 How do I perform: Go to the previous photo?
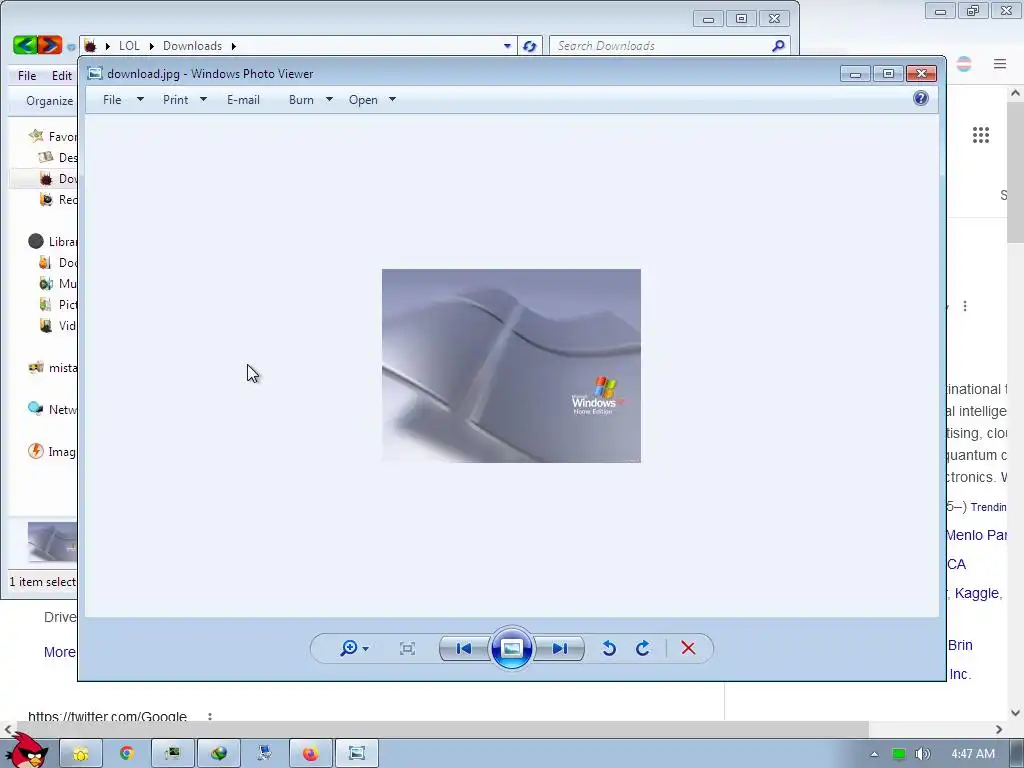[x=464, y=648]
